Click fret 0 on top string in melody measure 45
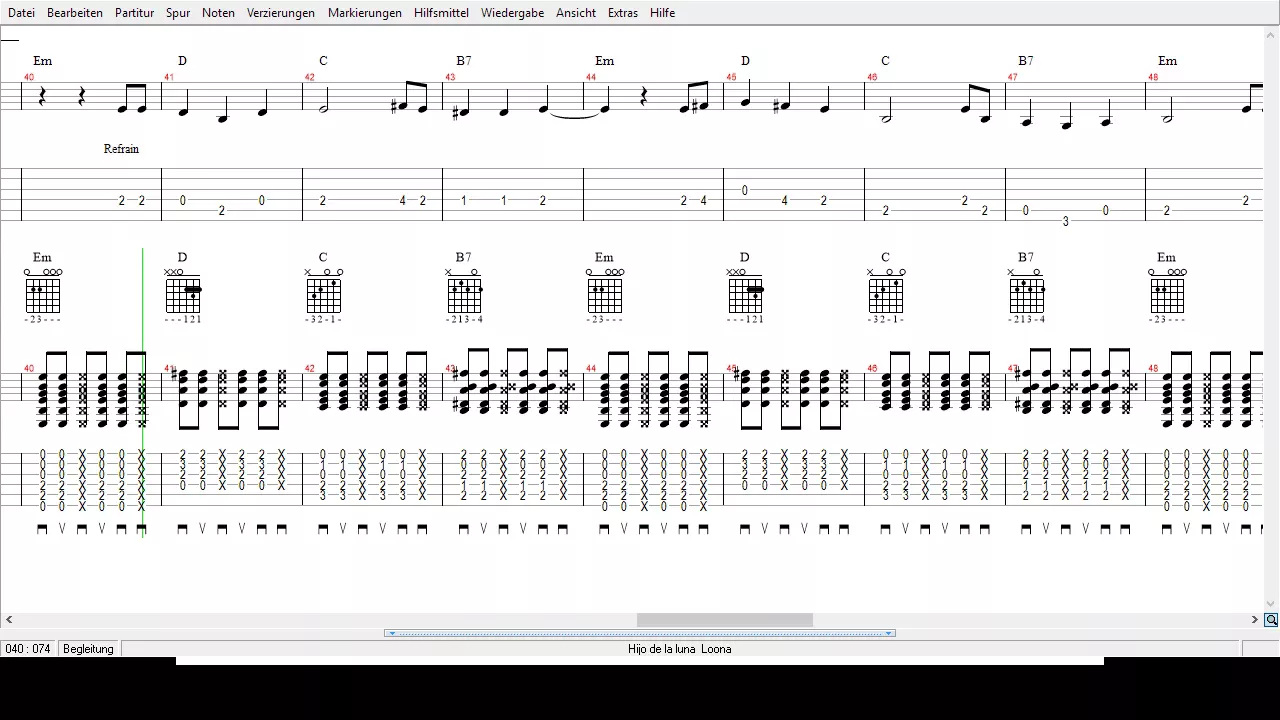The image size is (1280, 720). click(x=745, y=190)
